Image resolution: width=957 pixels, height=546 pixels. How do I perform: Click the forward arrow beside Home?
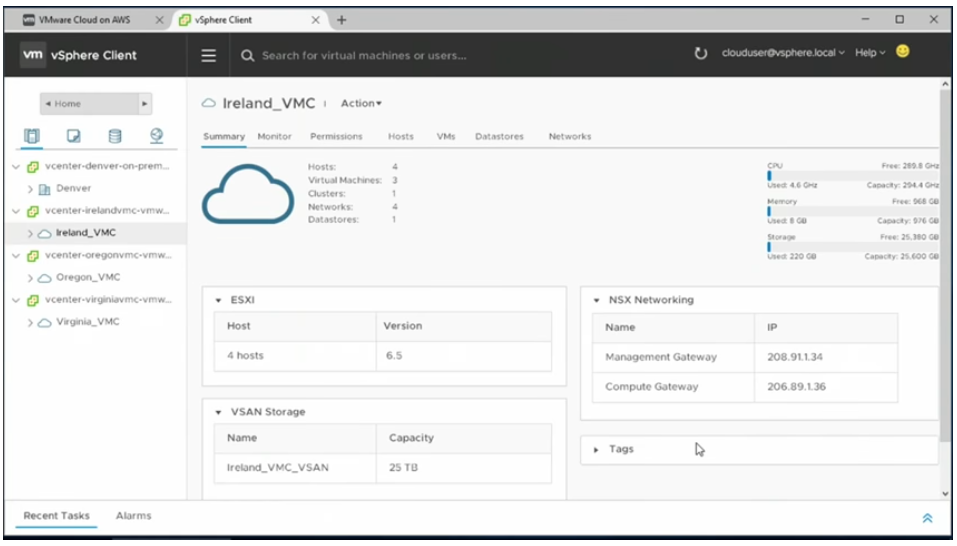(x=145, y=104)
